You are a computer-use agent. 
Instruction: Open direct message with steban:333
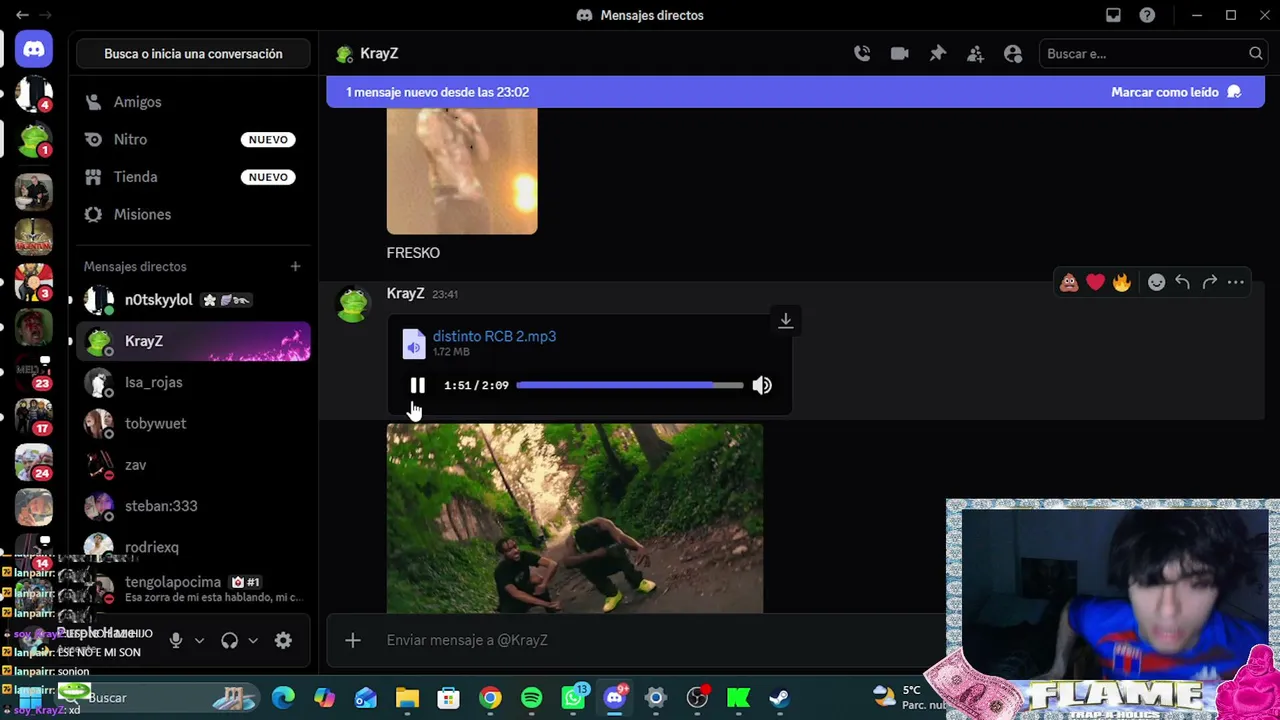tap(193, 506)
